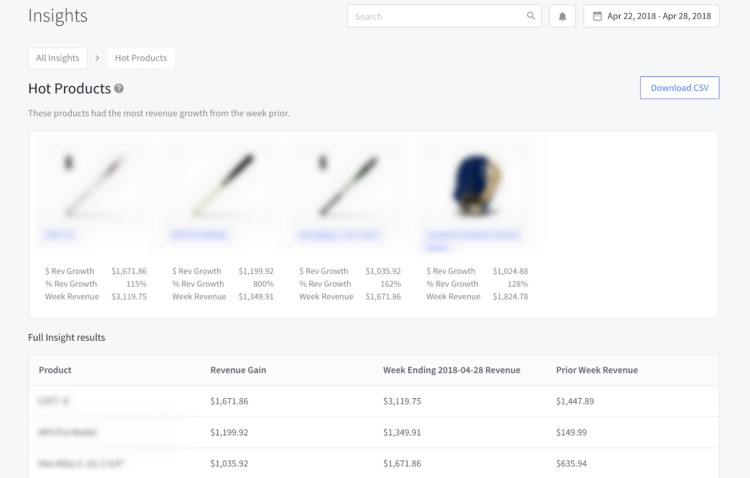
Task: Focus the Search input field
Action: [438, 16]
